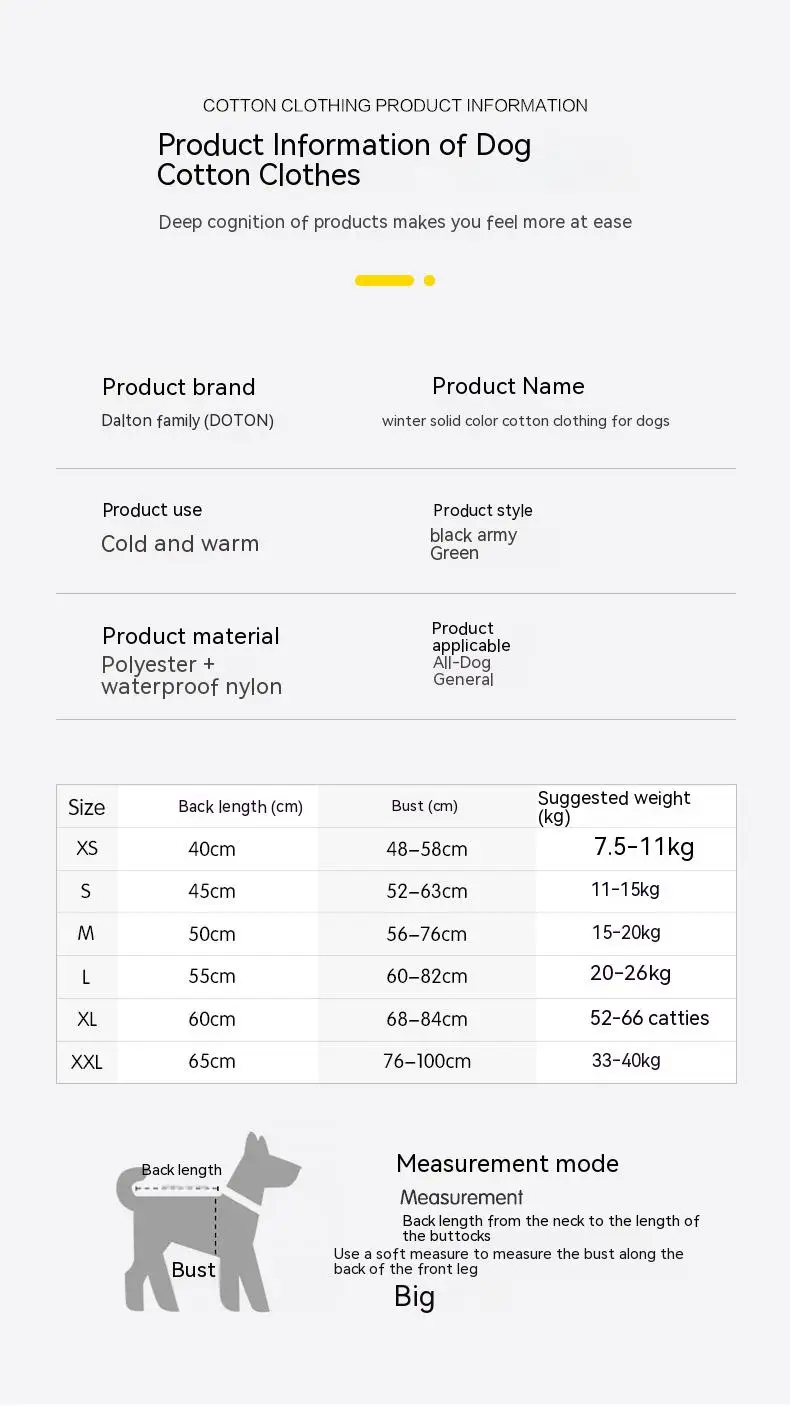This screenshot has height=1406, width=790.
Task: Click the small yellow dot indicator
Action: [429, 280]
